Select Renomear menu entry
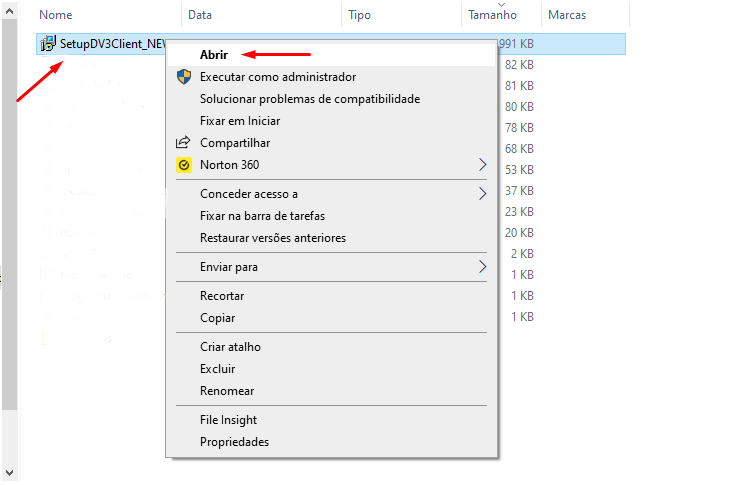The width and height of the screenshot is (746, 485). click(x=227, y=391)
